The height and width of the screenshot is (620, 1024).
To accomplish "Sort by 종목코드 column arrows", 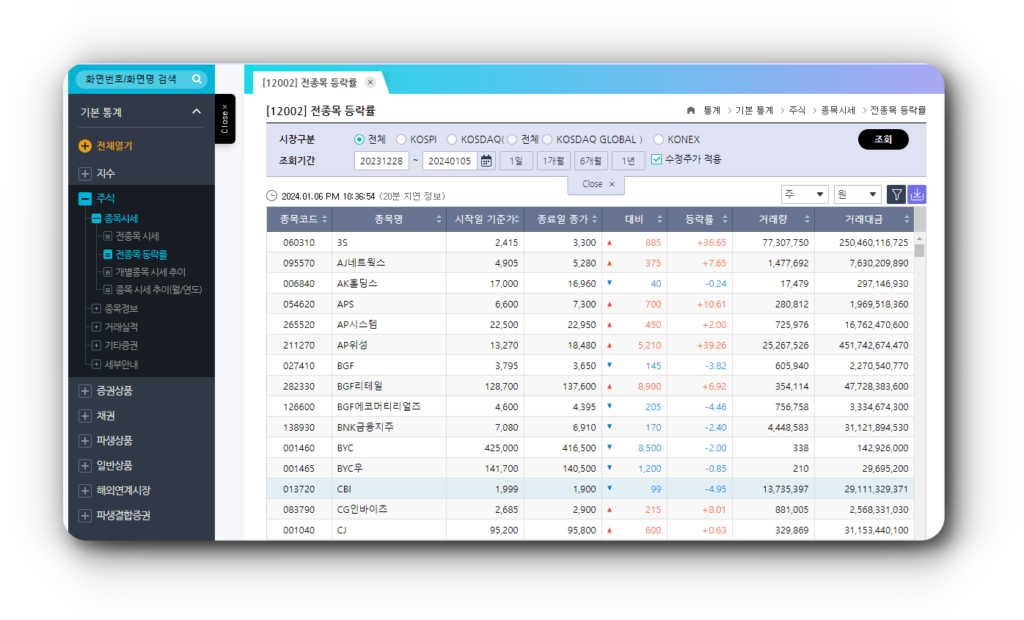I will pyautogui.click(x=325, y=220).
